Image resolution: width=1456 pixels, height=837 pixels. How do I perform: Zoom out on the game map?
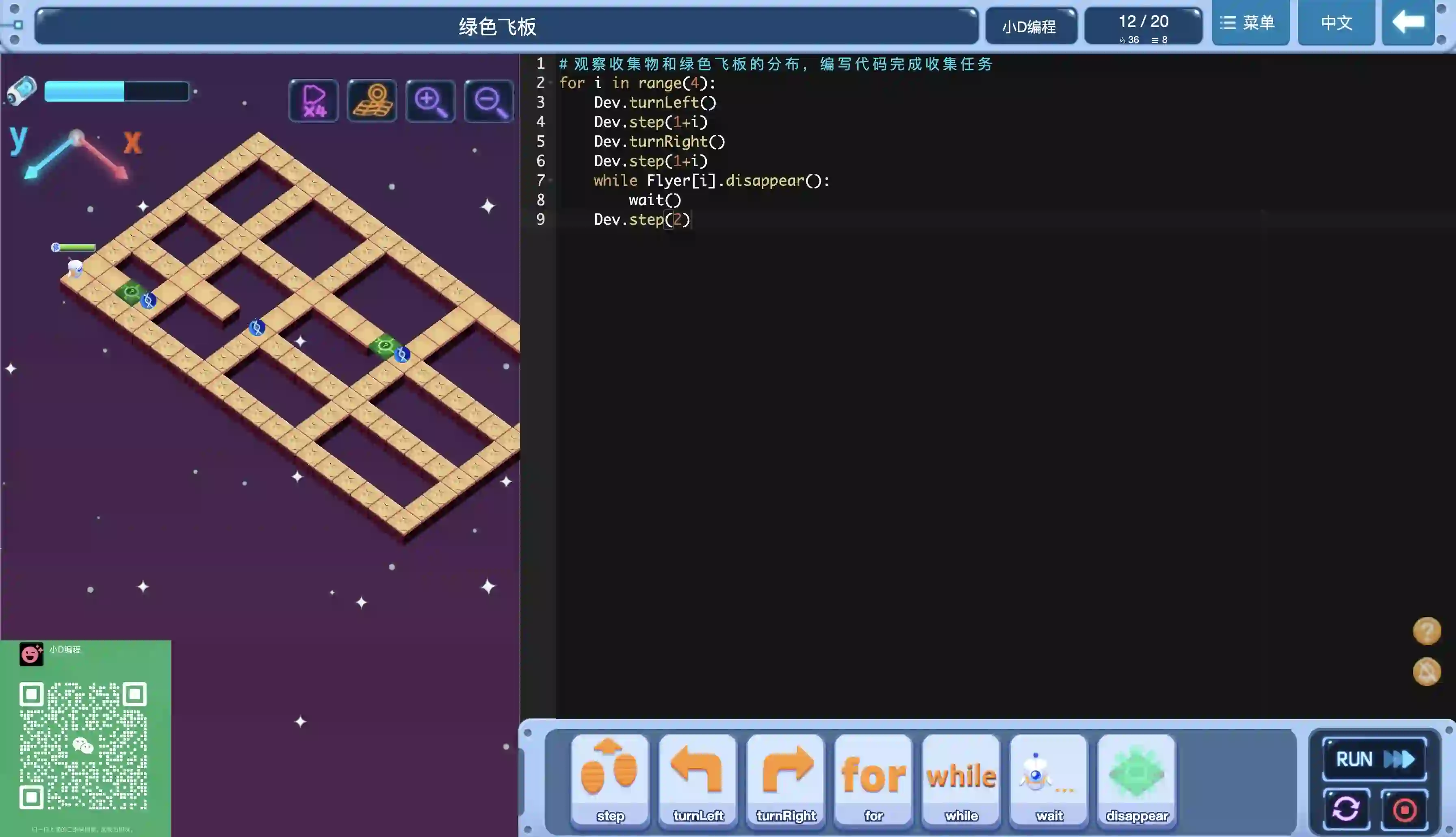pos(489,101)
